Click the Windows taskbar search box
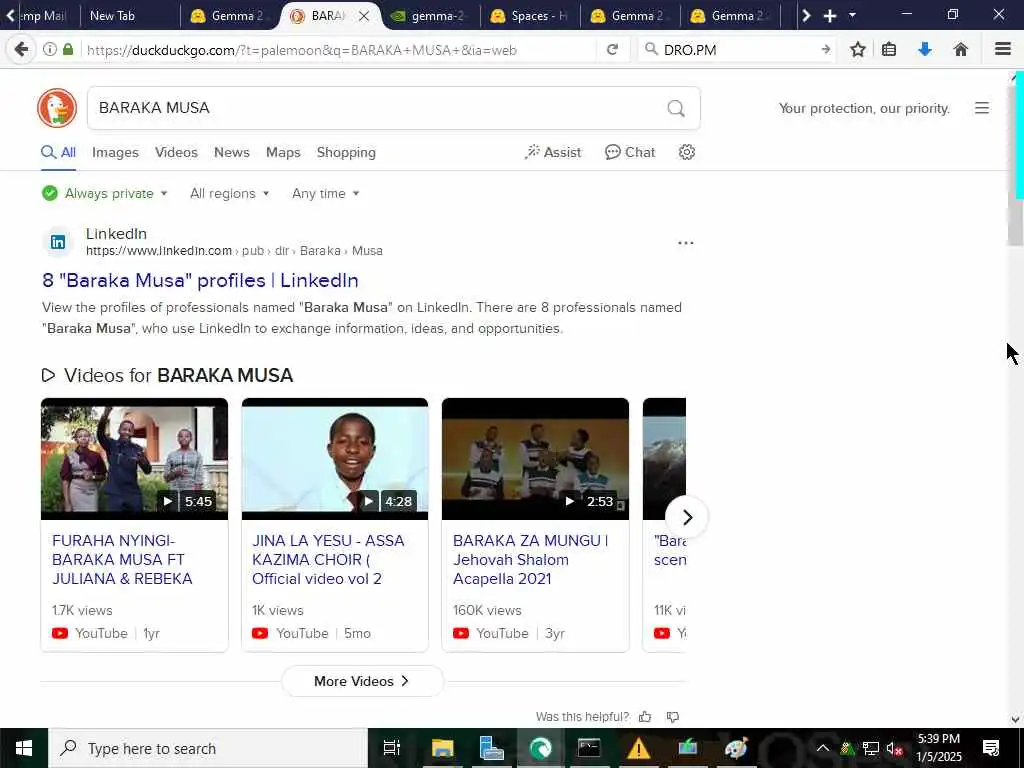 coord(208,748)
